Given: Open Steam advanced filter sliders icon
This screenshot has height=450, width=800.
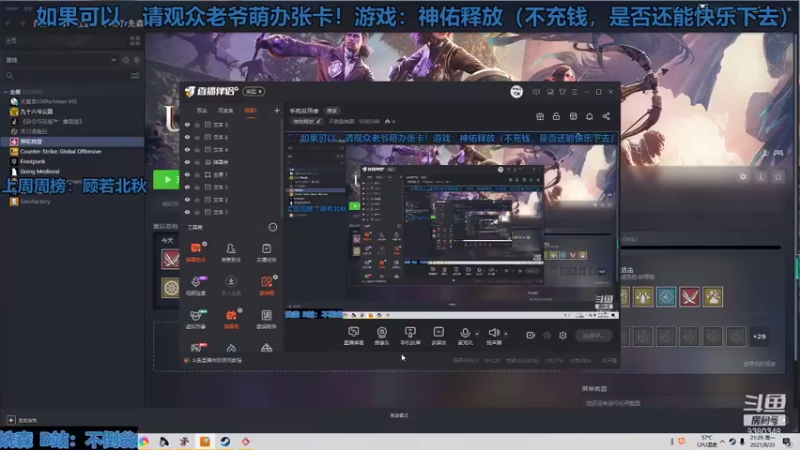Looking at the screenshot, I should (x=135, y=76).
